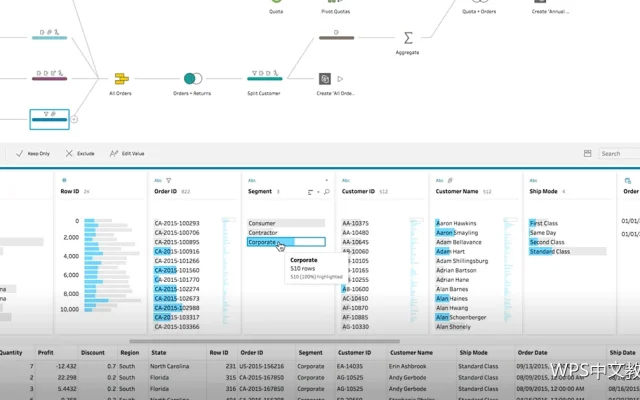Select the Split Customer clean step
640x400 pixels.
point(264,78)
